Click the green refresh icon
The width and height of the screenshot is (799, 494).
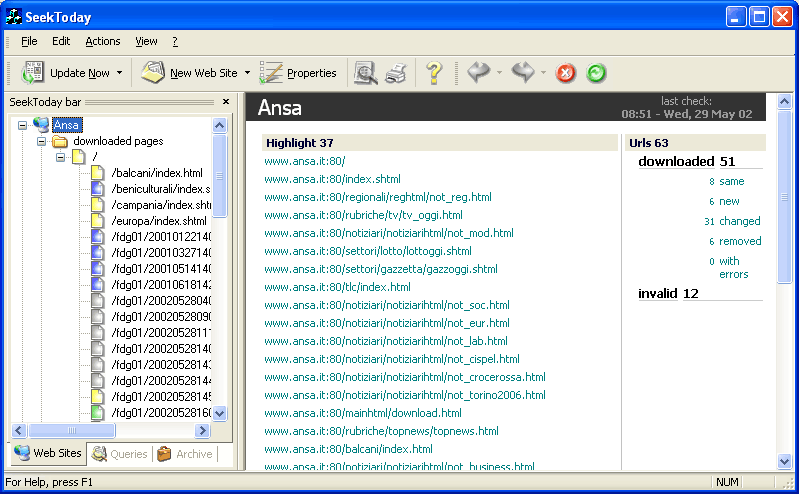click(596, 73)
